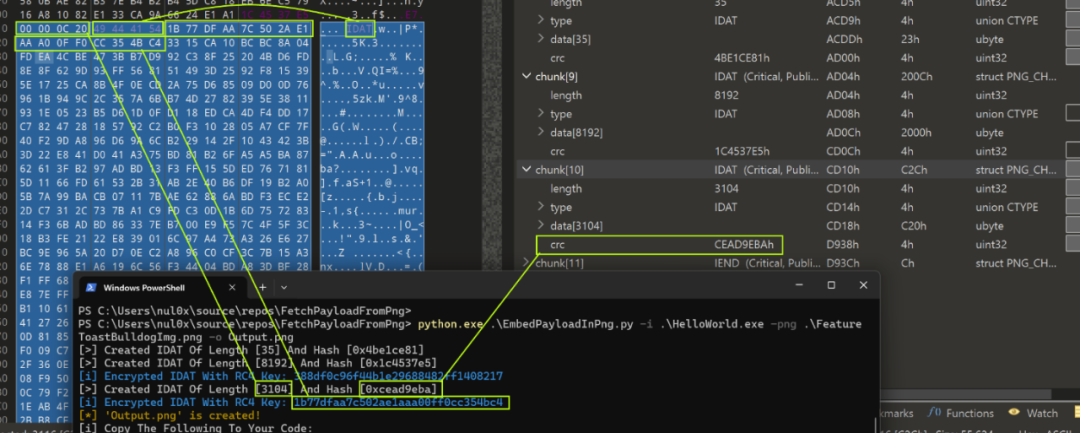The width and height of the screenshot is (1080, 433).
Task: Select the chunk[10] row label
Action: [x=561, y=169]
